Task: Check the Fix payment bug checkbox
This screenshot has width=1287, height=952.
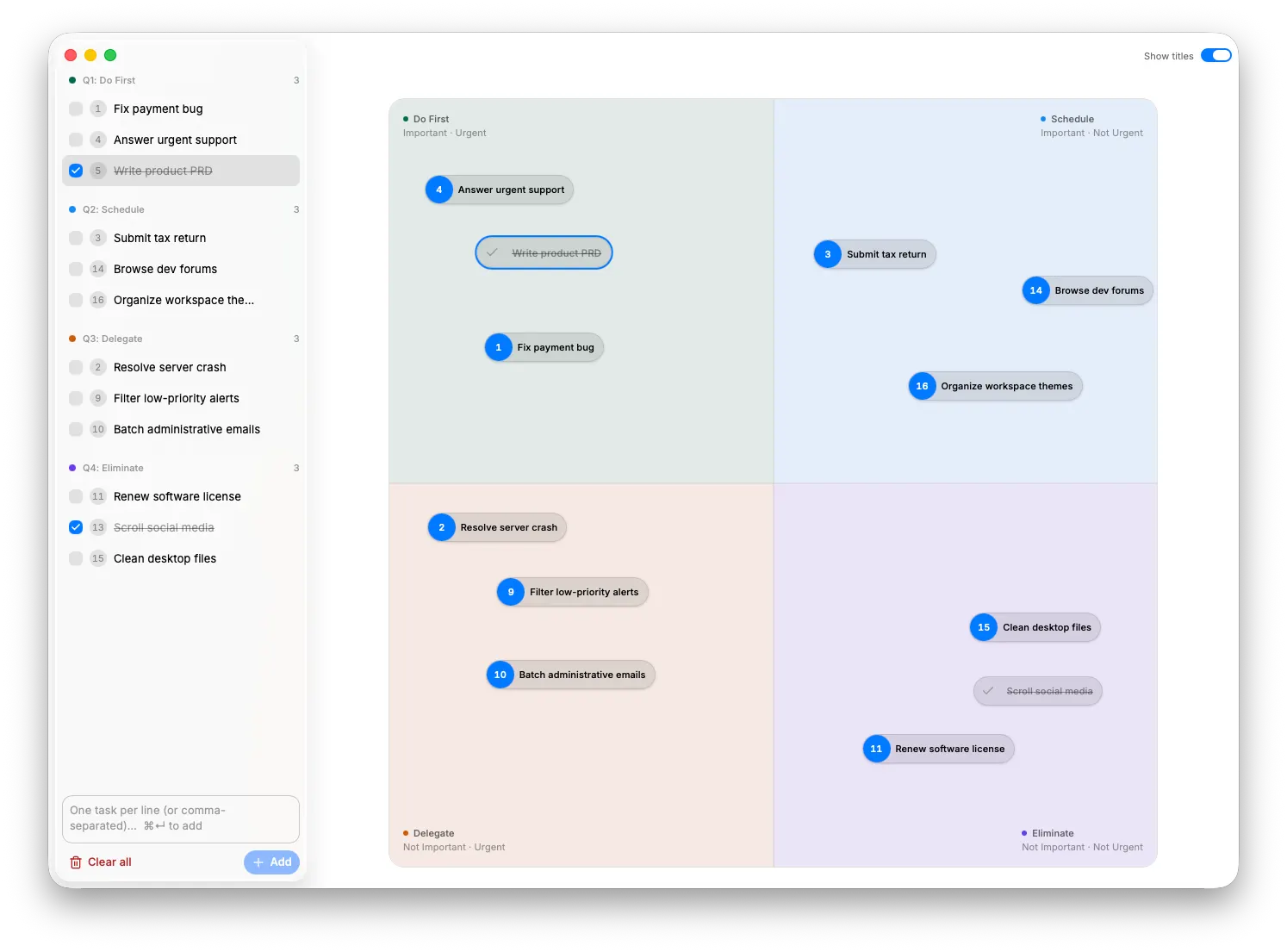Action: pyautogui.click(x=76, y=109)
